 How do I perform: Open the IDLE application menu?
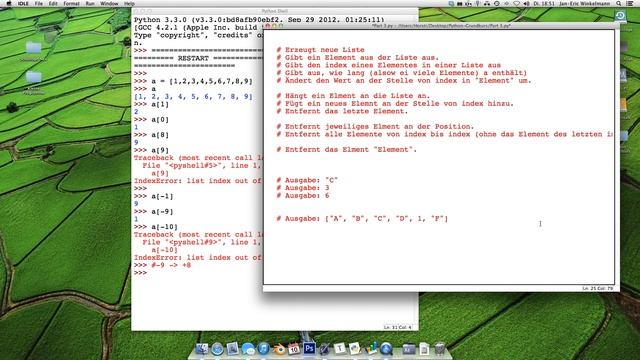(x=23, y=3)
